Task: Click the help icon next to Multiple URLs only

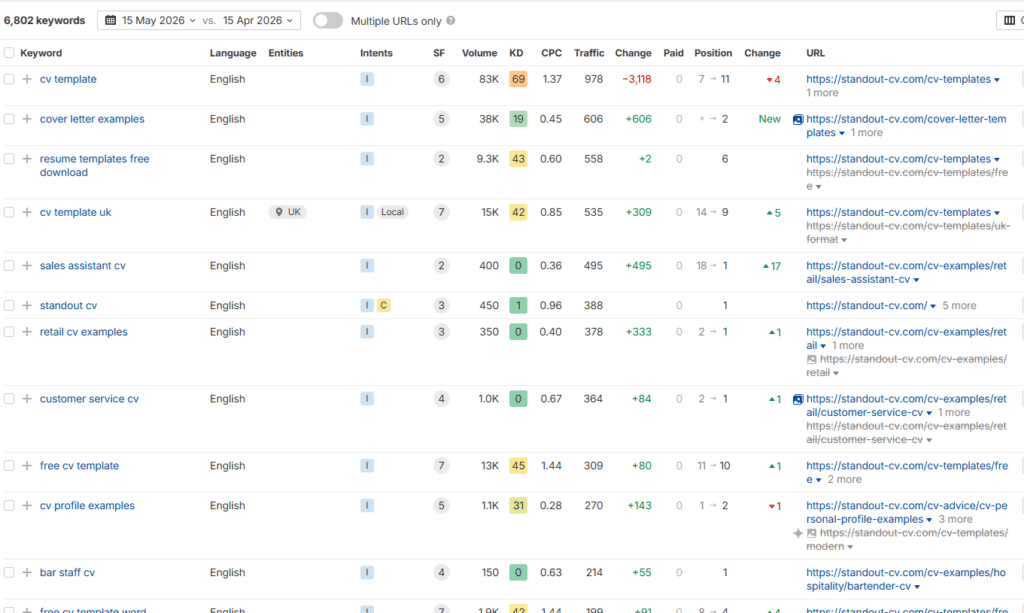Action: (x=451, y=21)
